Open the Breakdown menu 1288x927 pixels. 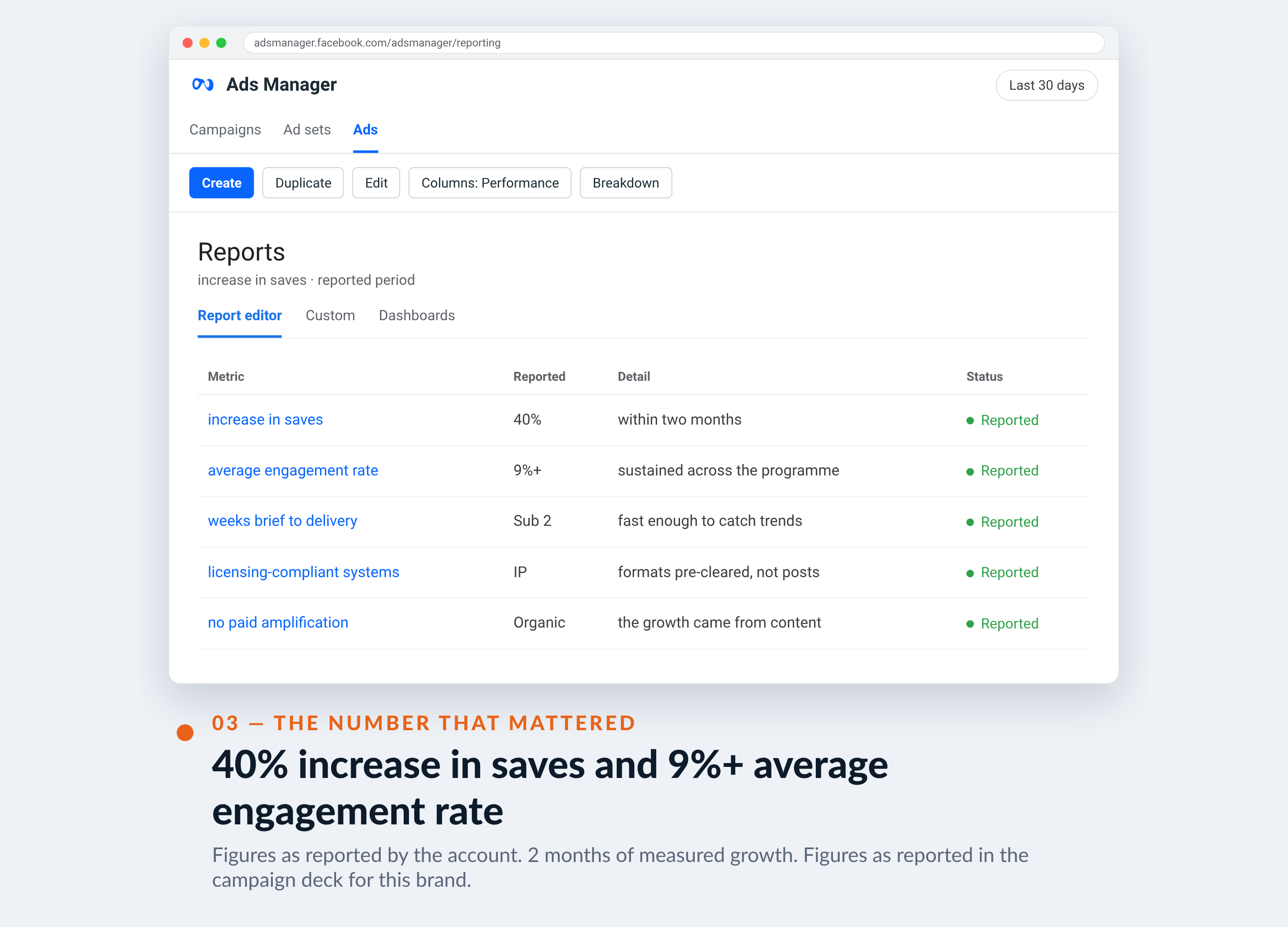point(626,183)
